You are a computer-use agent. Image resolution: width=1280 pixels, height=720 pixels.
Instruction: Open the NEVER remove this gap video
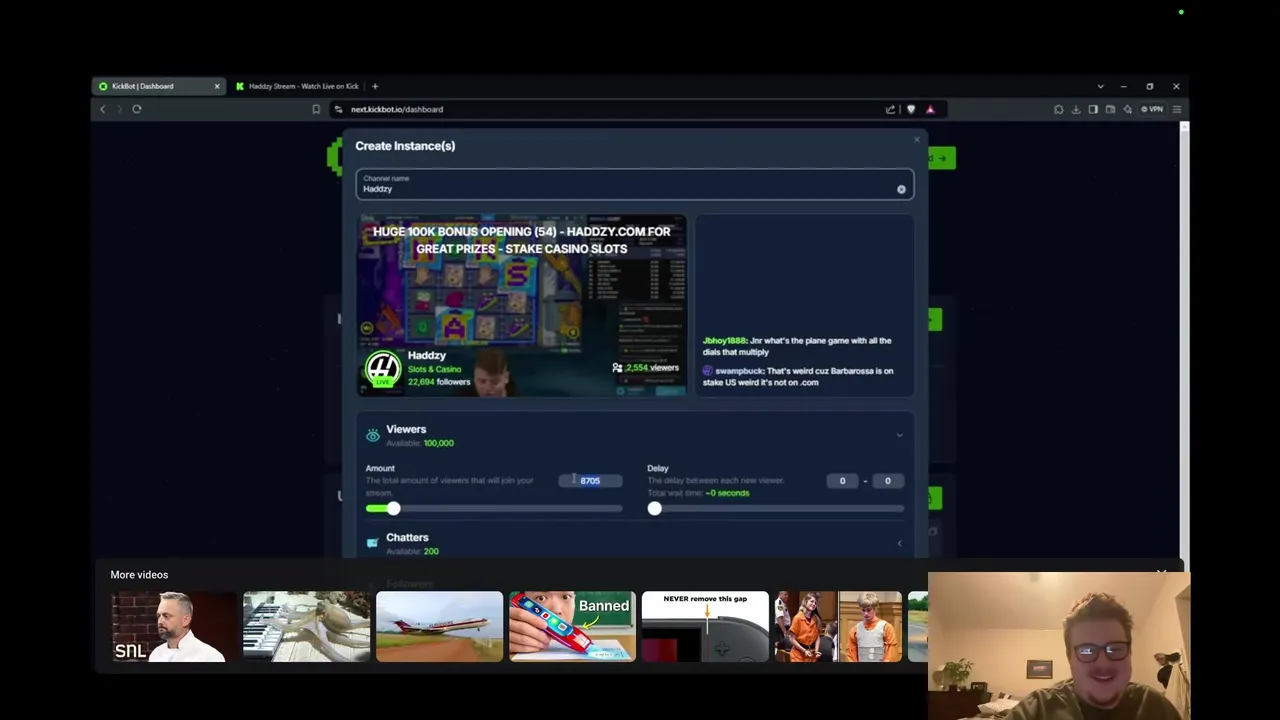coord(705,627)
